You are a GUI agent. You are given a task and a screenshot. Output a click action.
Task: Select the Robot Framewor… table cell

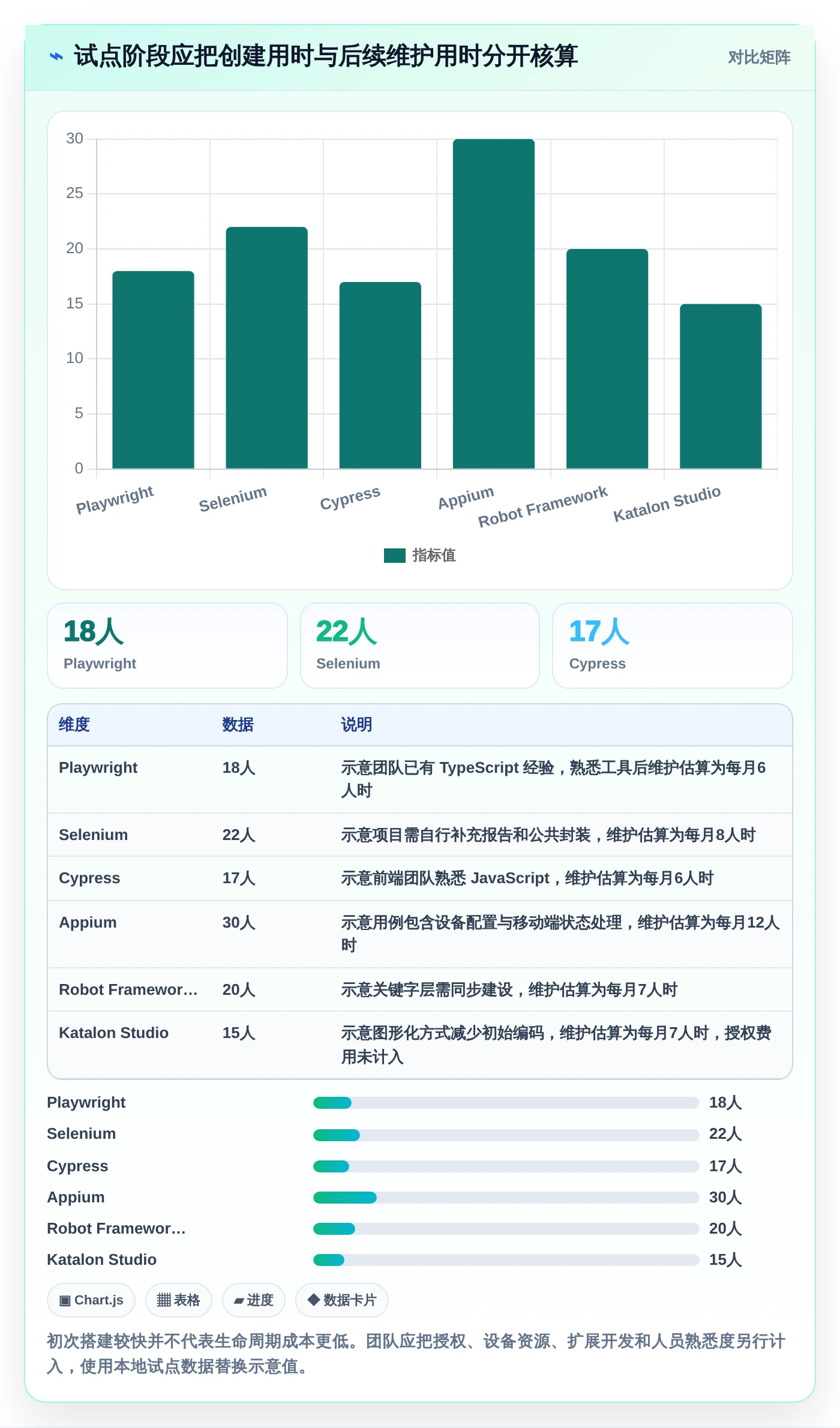128,990
